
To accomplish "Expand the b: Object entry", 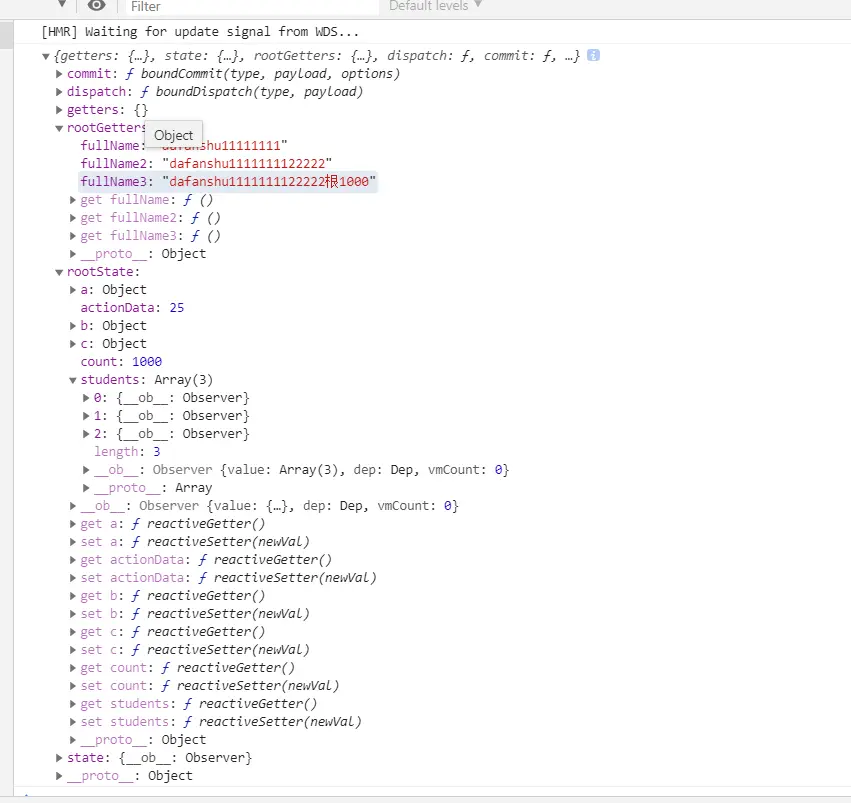I will (x=73, y=326).
